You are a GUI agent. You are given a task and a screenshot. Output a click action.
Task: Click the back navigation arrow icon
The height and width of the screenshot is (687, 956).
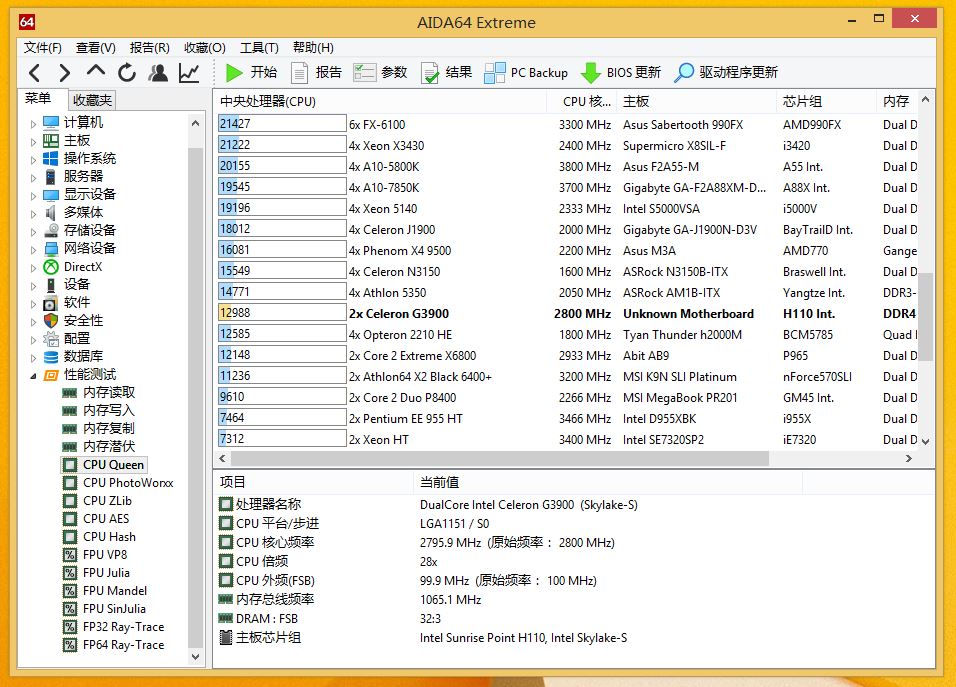coord(35,72)
